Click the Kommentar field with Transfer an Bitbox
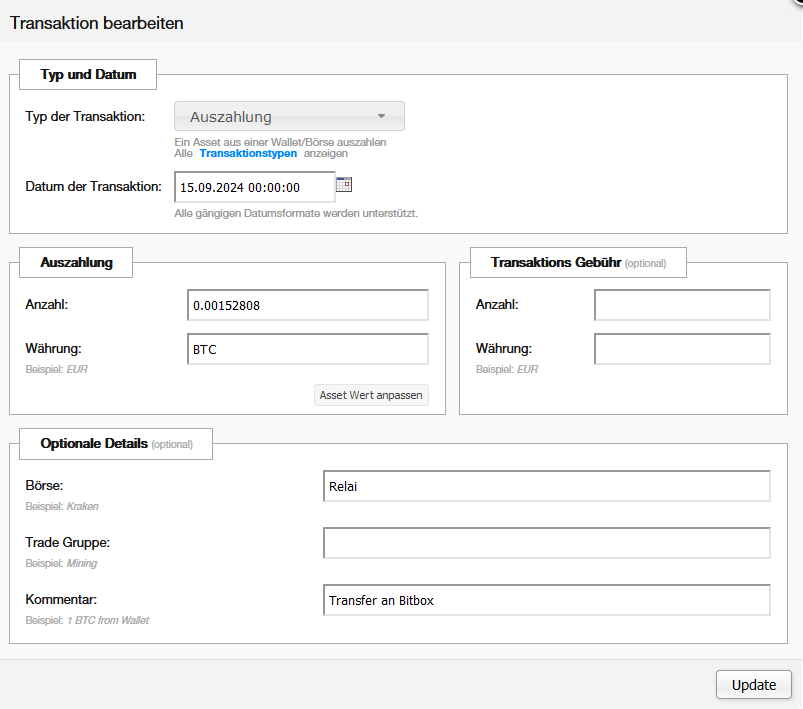 [547, 600]
